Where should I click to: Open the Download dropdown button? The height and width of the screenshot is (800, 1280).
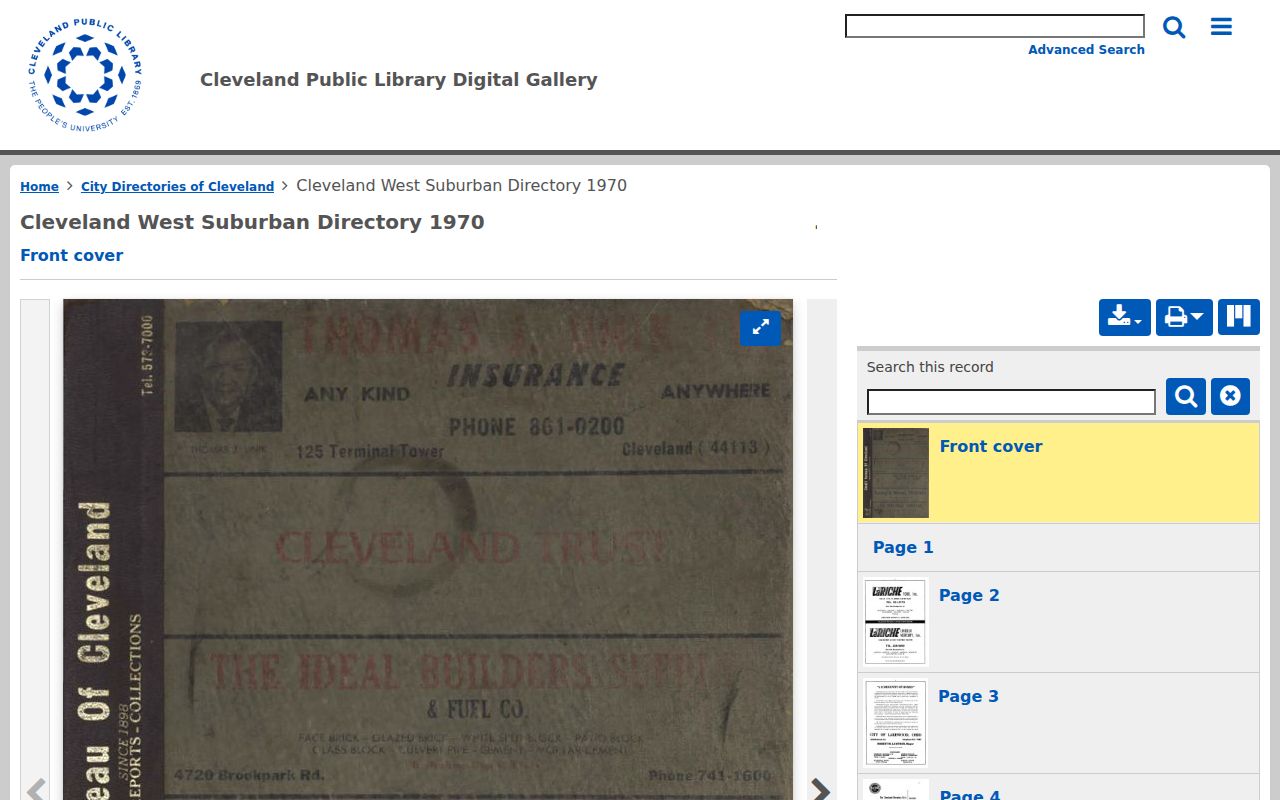[1125, 317]
